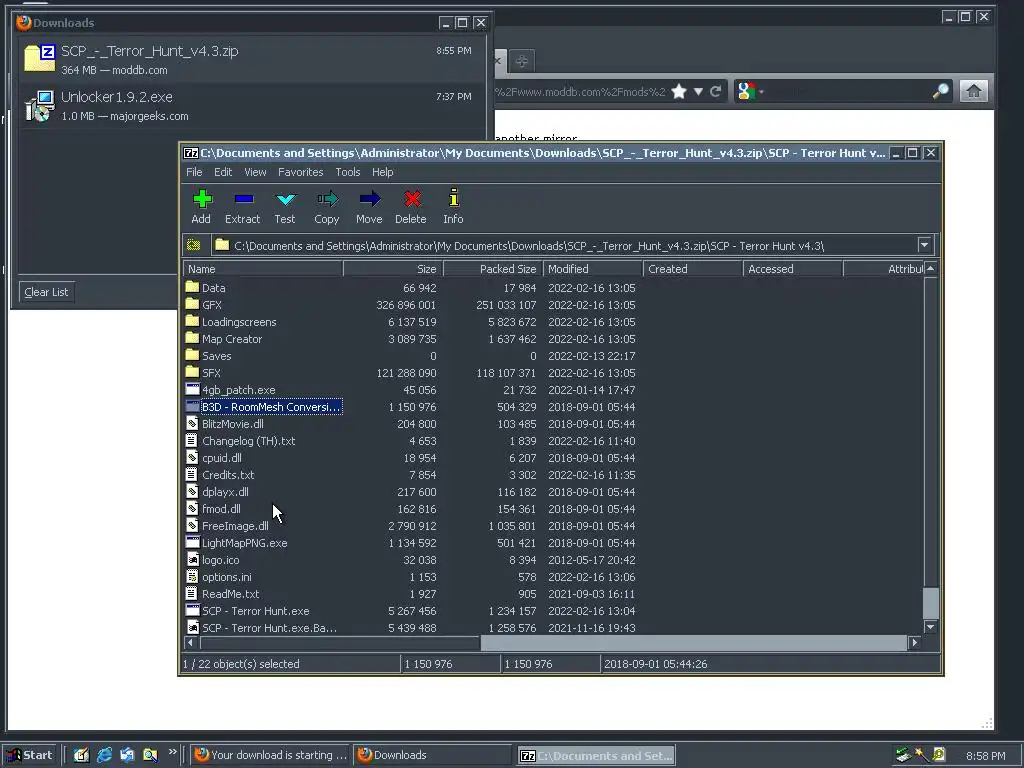The height and width of the screenshot is (768, 1024).
Task: Sort by Name column header
Action: click(x=263, y=269)
